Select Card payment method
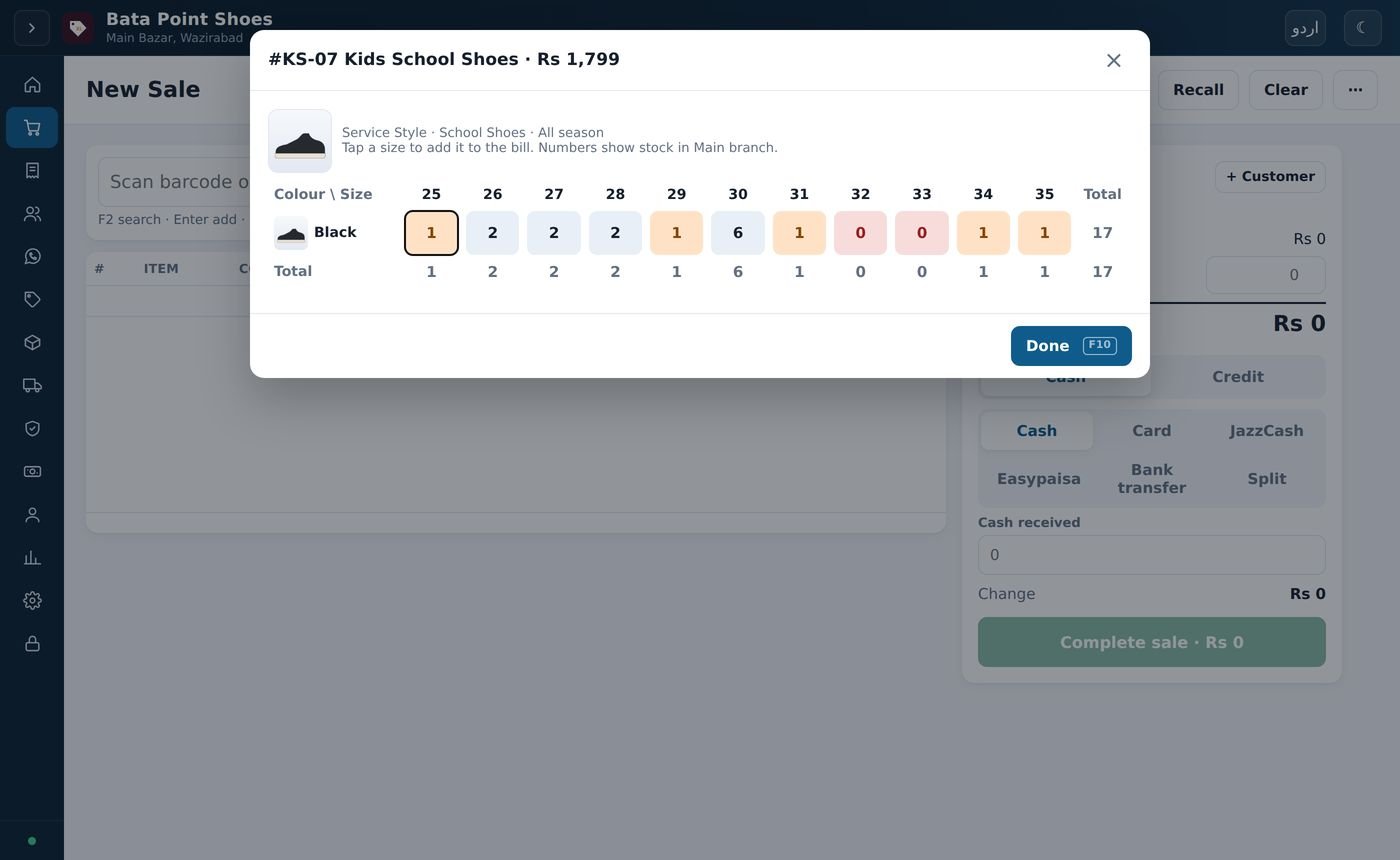The height and width of the screenshot is (860, 1400). tap(1151, 431)
